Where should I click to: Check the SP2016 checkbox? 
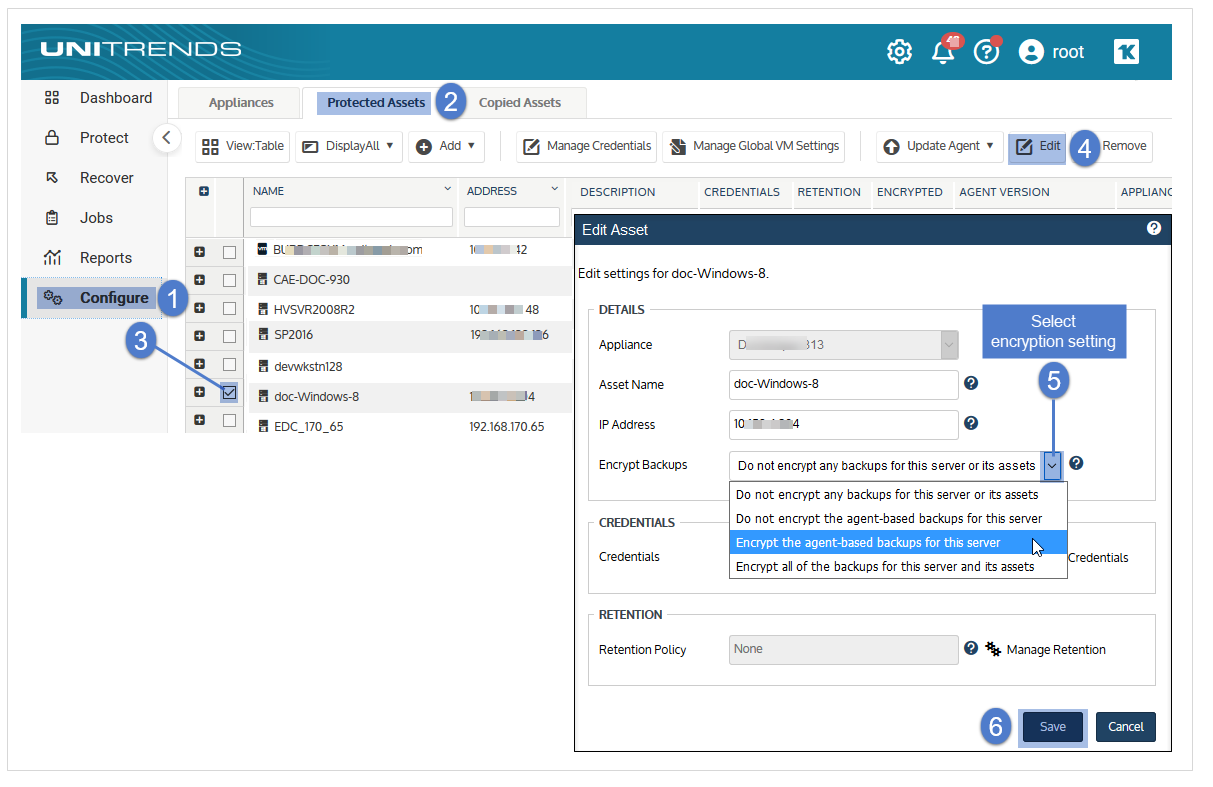tap(229, 337)
